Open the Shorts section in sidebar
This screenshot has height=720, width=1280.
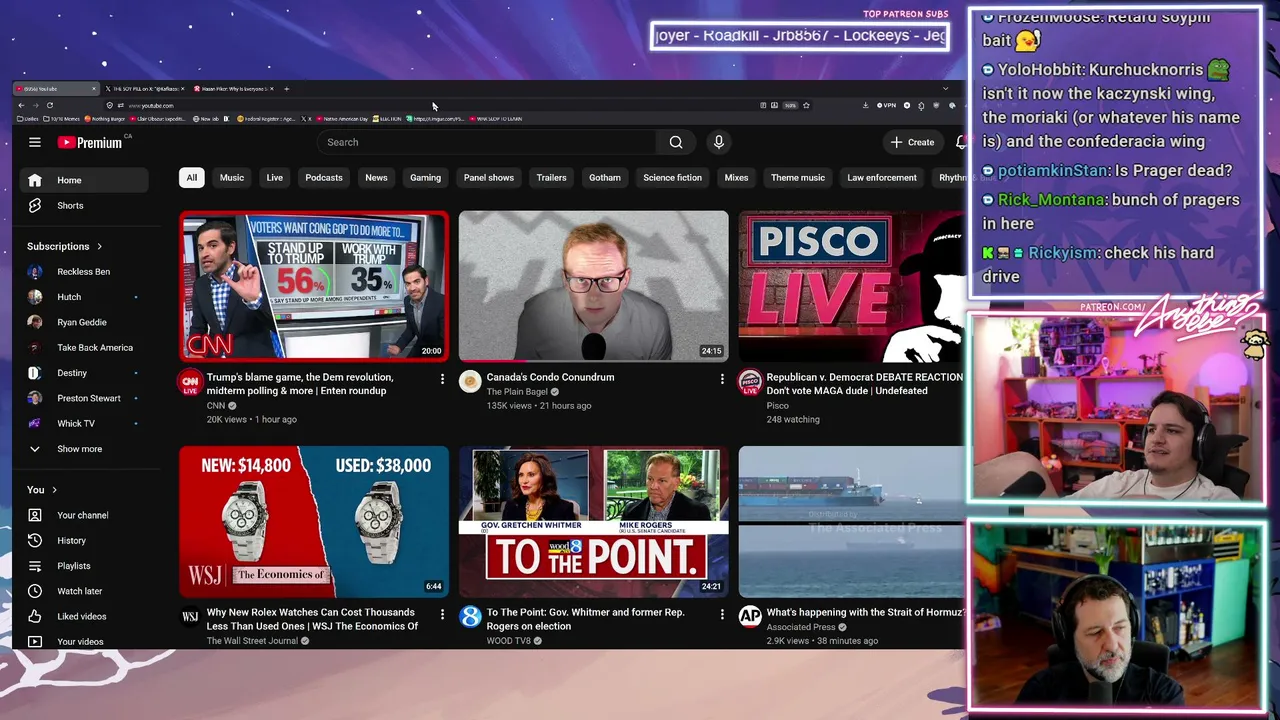(84, 205)
